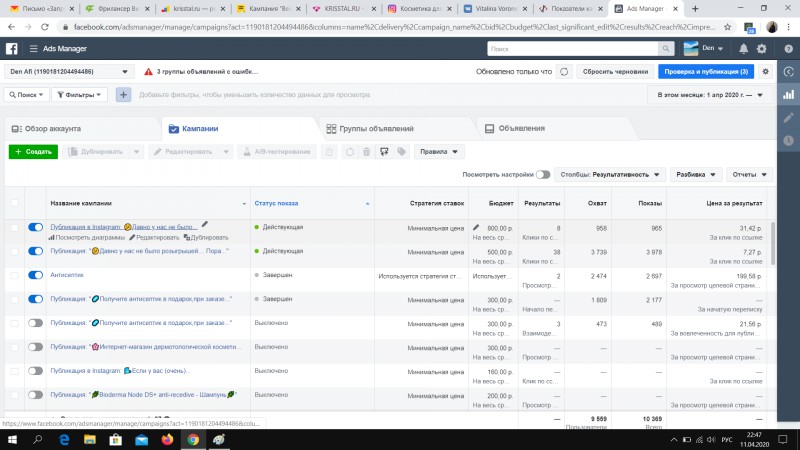Screen dimensions: 800x450
Task: Click the trash delete icon in the toolbar
Action: (366, 152)
